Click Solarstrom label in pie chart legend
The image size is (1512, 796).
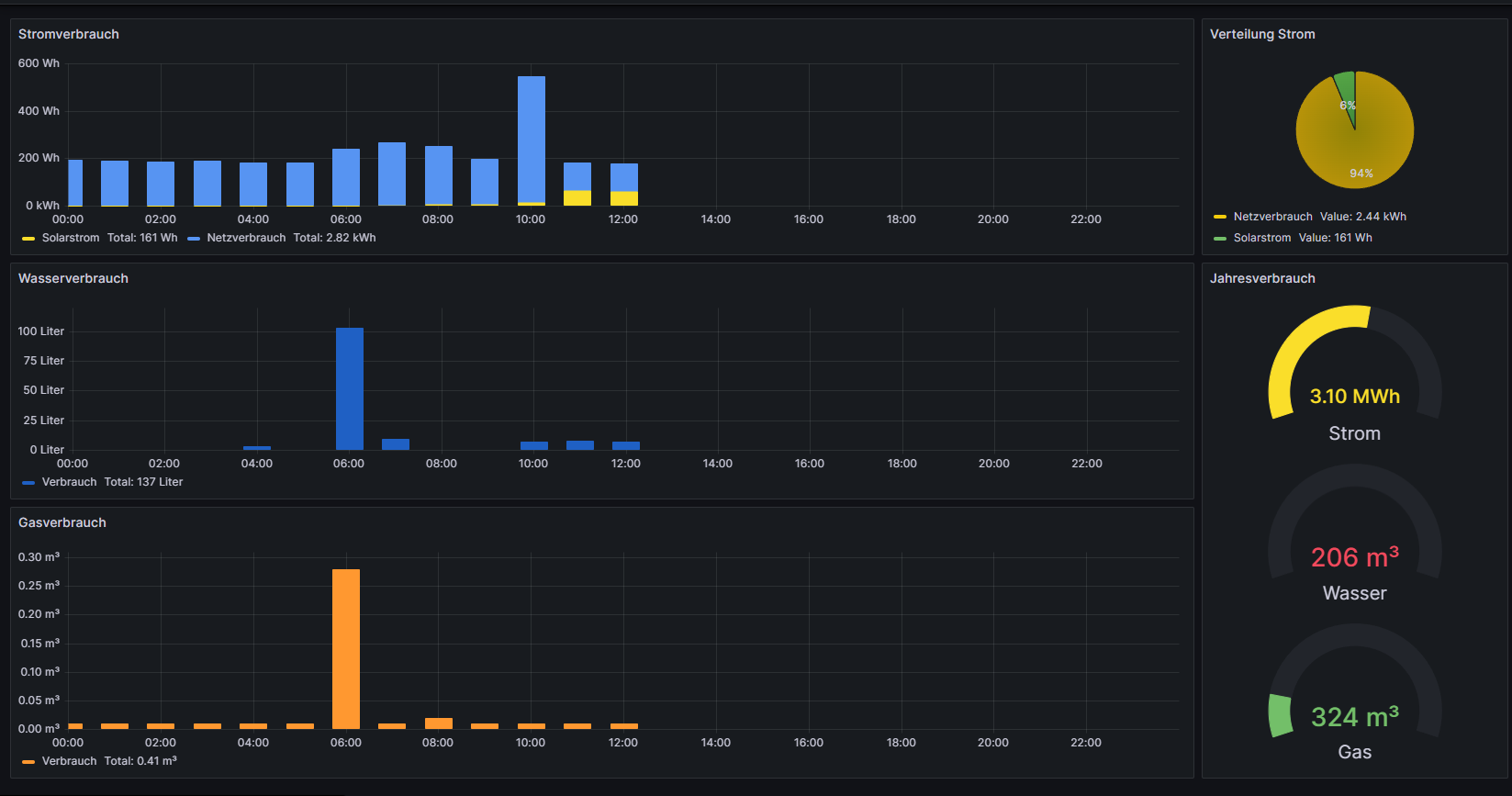[1261, 238]
